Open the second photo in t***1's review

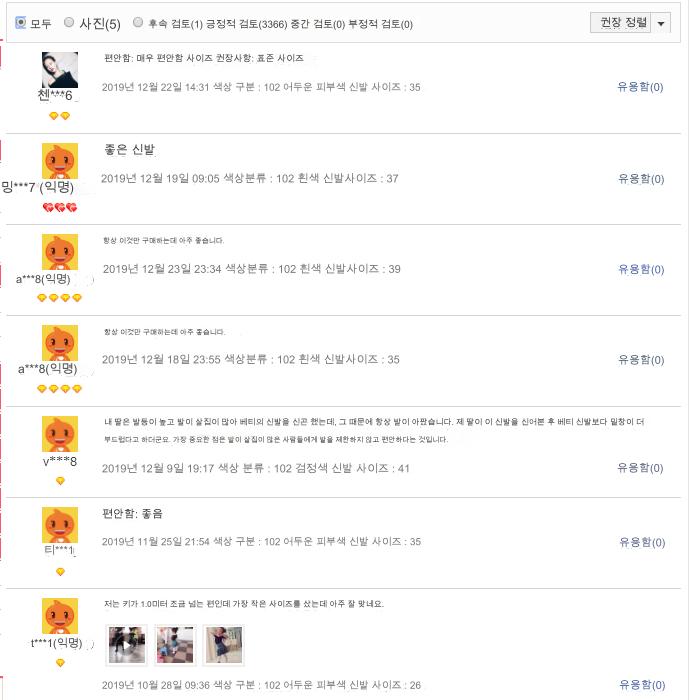(175, 645)
